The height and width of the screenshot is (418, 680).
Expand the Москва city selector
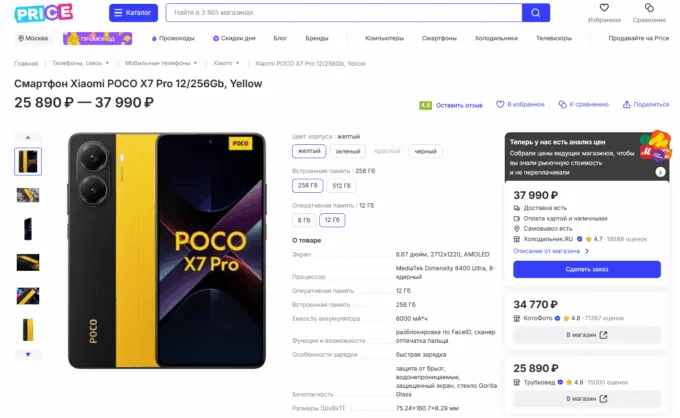(33, 38)
